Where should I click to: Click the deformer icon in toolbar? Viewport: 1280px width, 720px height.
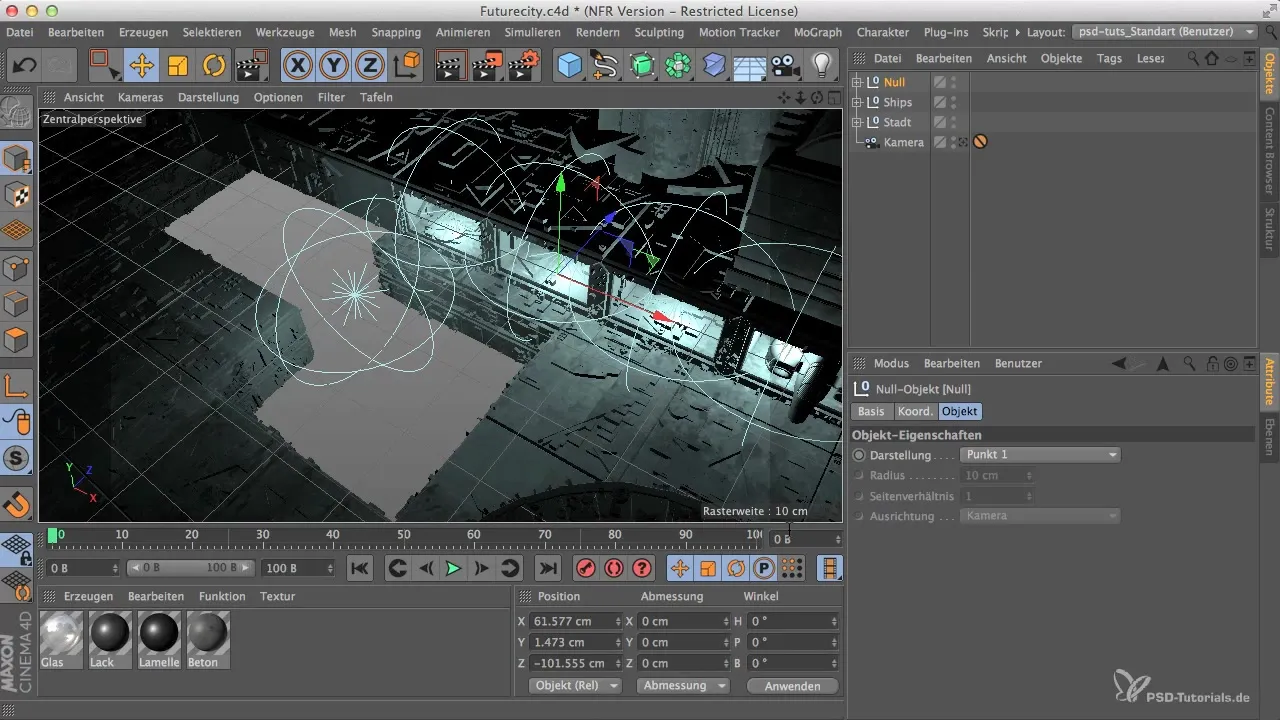[x=714, y=66]
